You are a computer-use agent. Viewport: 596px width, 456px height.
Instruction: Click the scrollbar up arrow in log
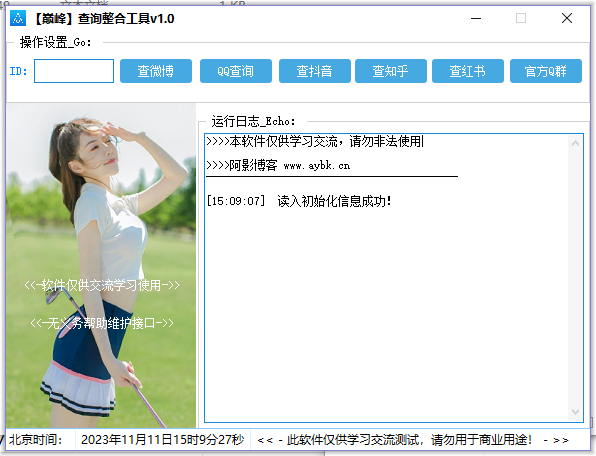pyautogui.click(x=575, y=143)
